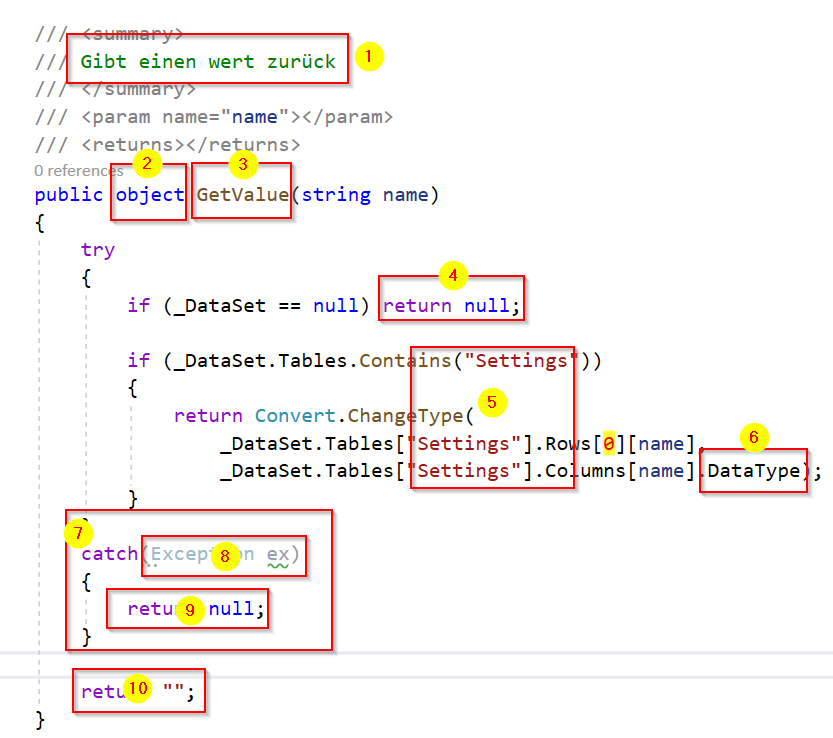Click the DataType property
This screenshot has width=833, height=738.
click(753, 471)
